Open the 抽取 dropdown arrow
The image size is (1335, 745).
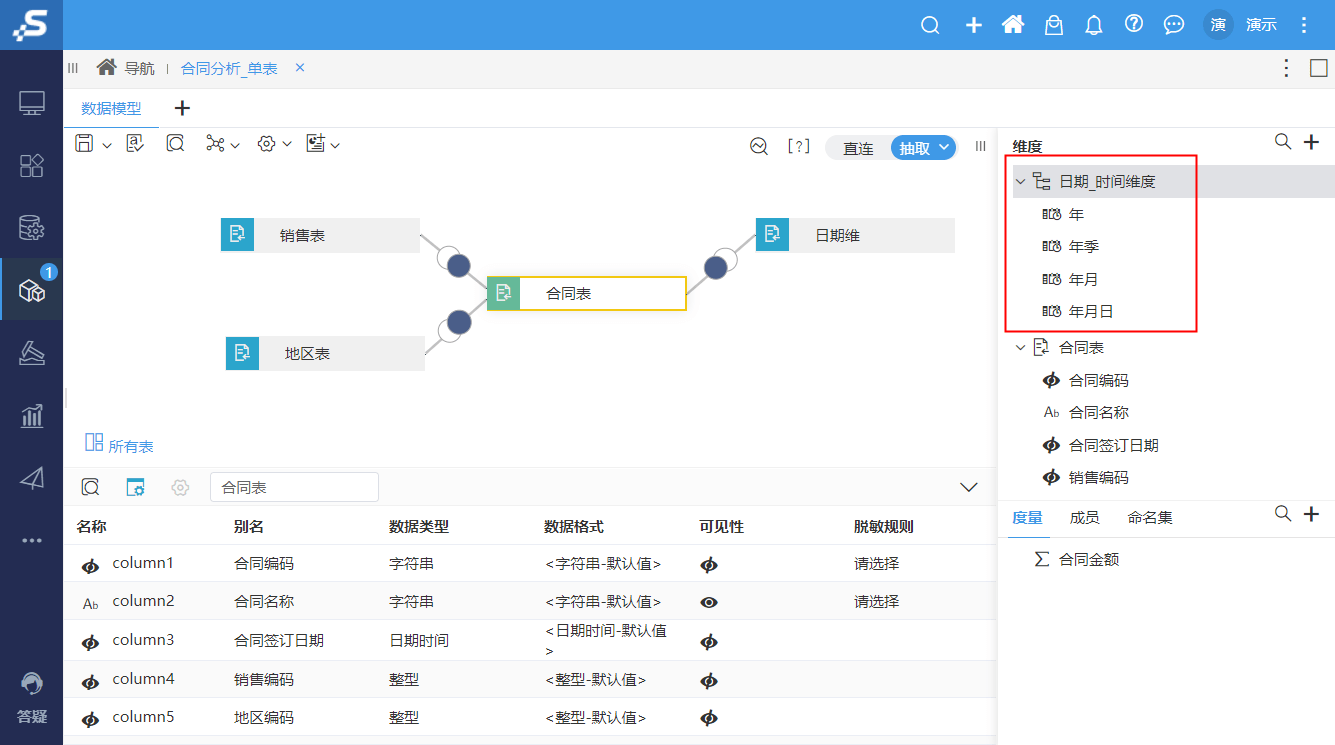(x=945, y=147)
